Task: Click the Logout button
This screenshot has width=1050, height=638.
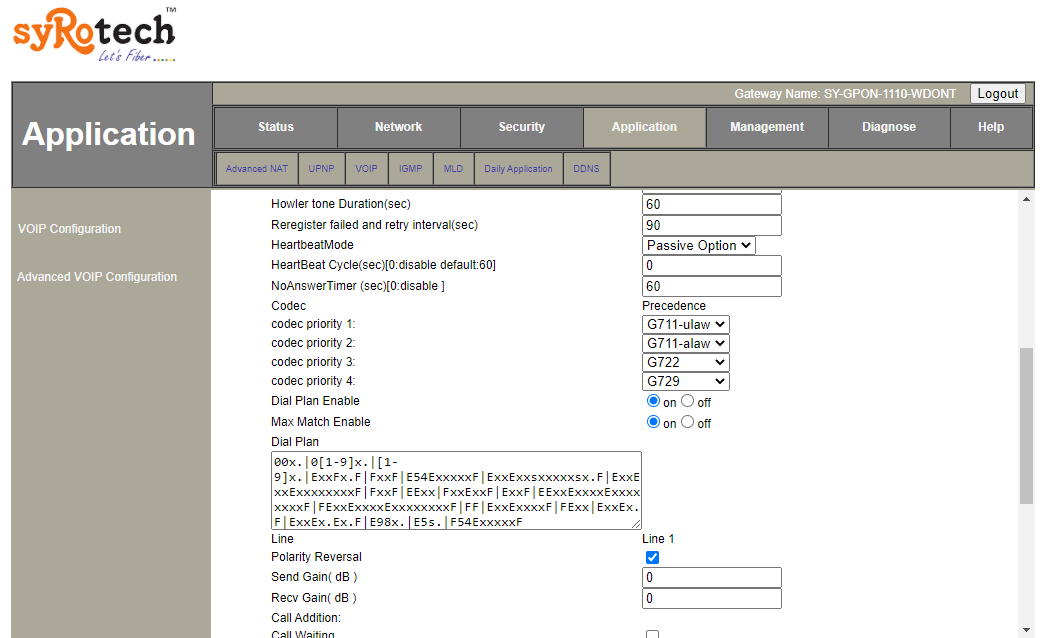Action: pos(997,93)
